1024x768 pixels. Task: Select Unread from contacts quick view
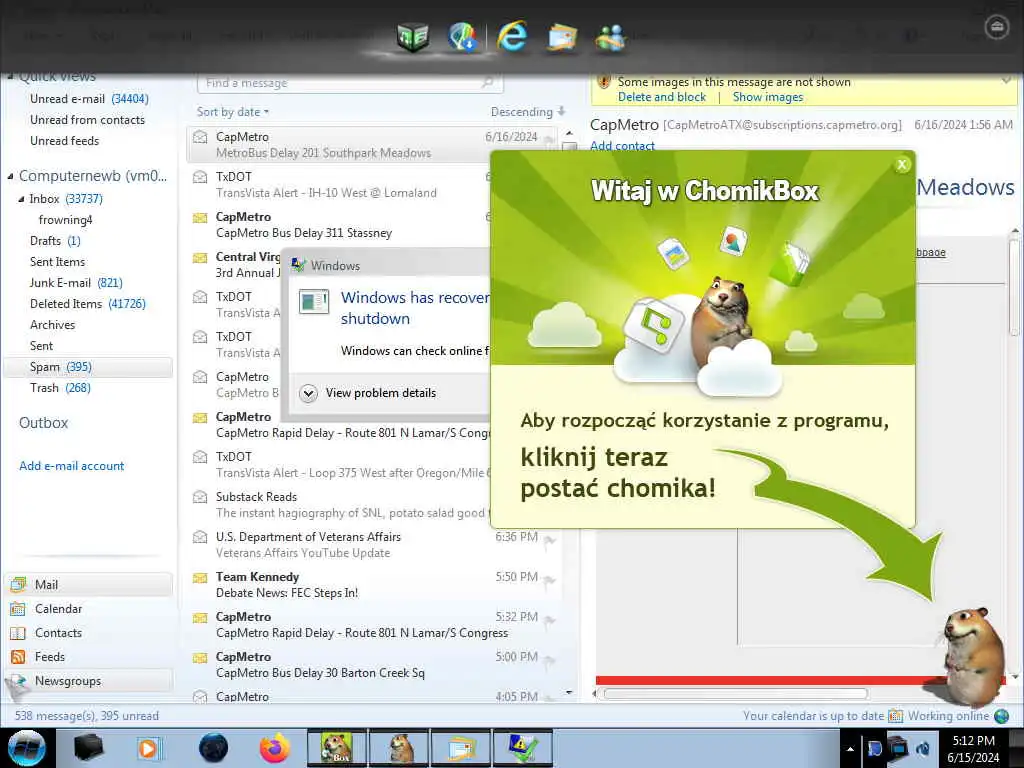pos(88,120)
